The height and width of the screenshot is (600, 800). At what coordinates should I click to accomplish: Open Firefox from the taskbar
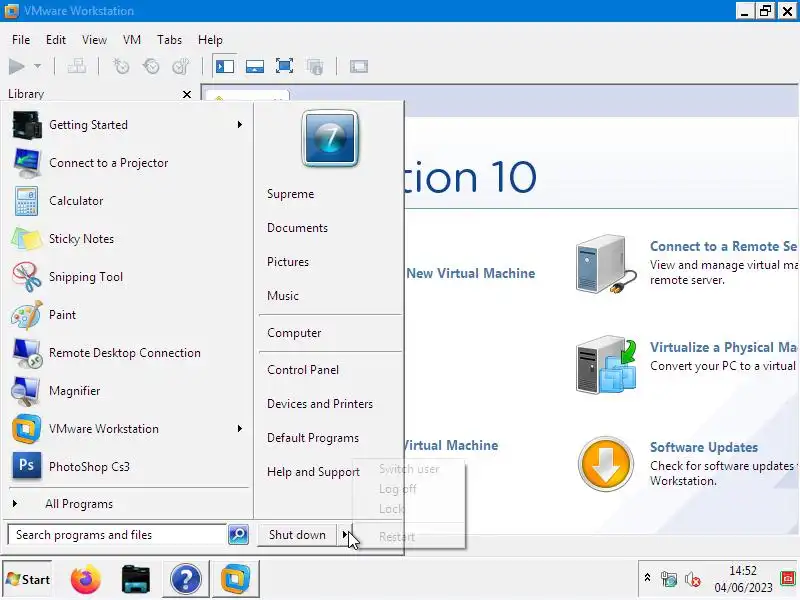click(85, 579)
